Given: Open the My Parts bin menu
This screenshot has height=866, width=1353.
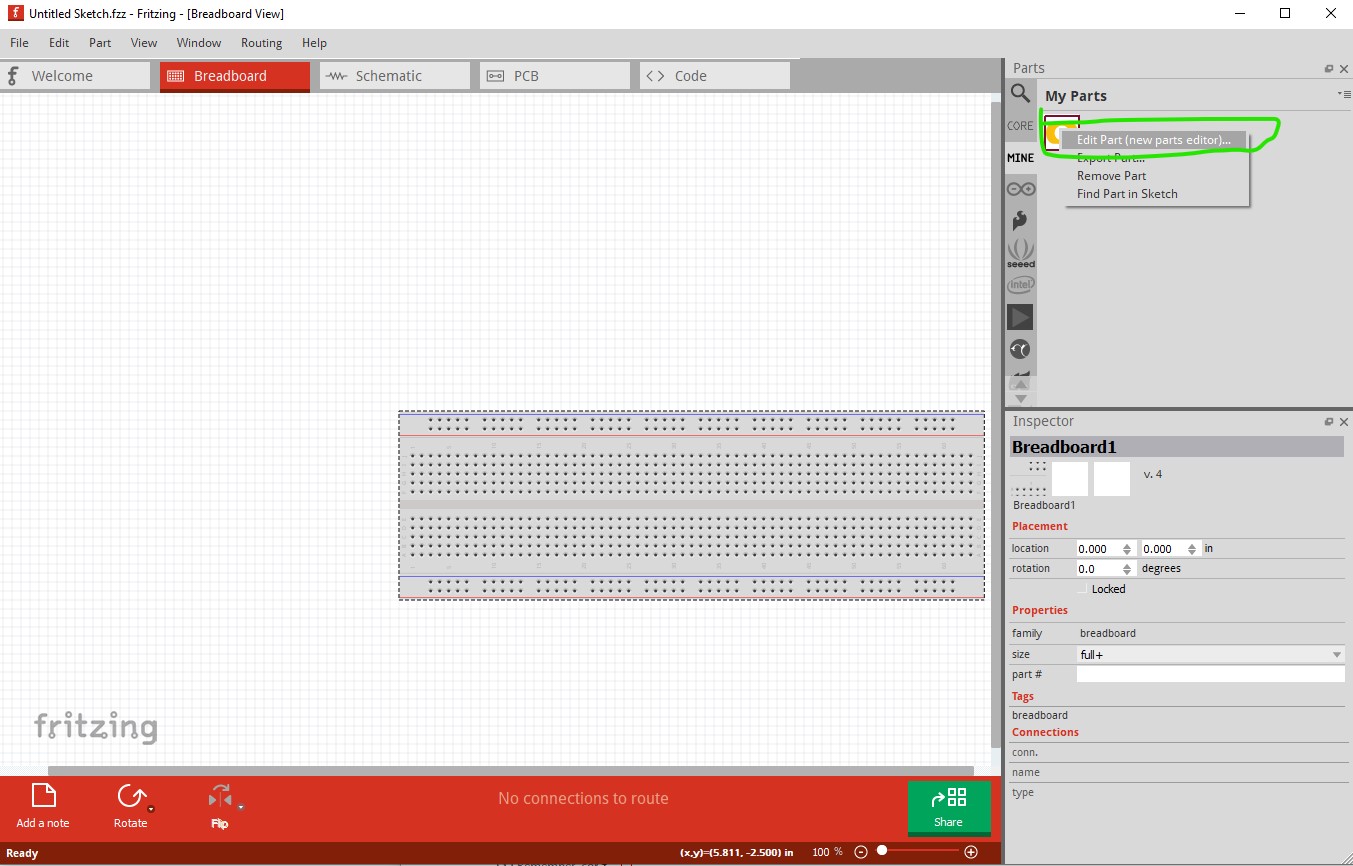Looking at the screenshot, I should 1344,92.
